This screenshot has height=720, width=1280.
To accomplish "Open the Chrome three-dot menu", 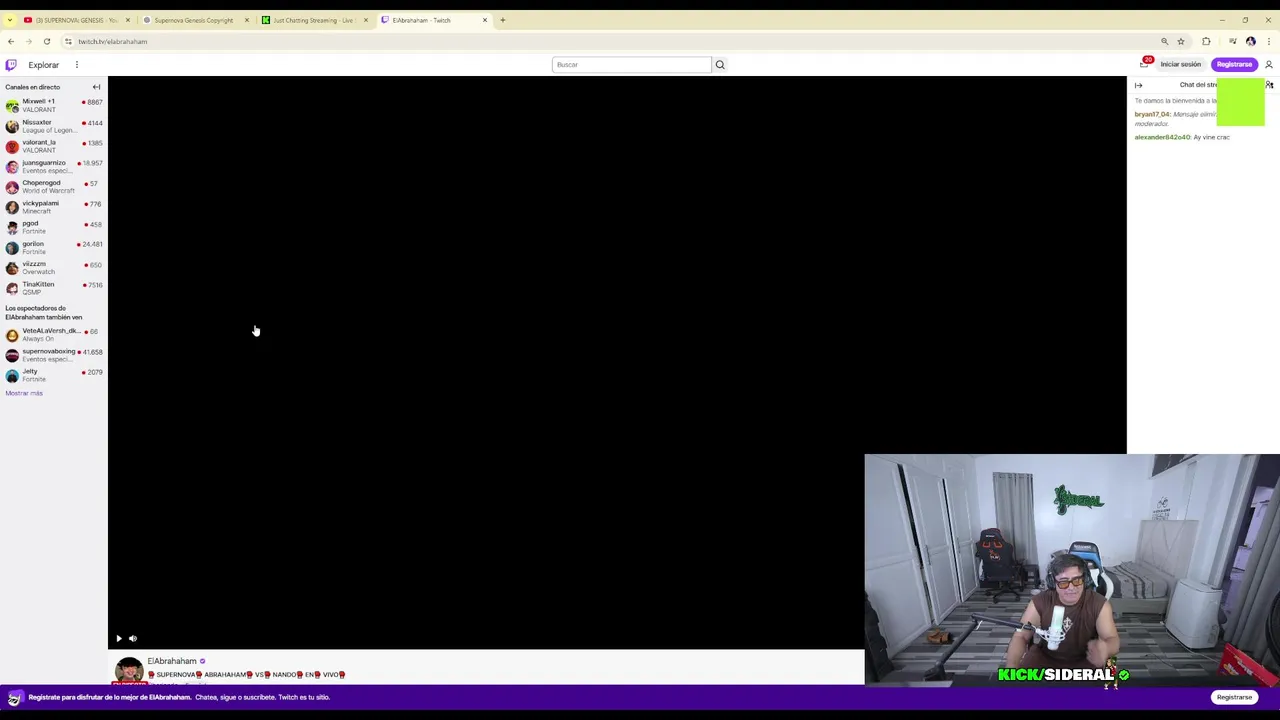I will coord(1269,41).
